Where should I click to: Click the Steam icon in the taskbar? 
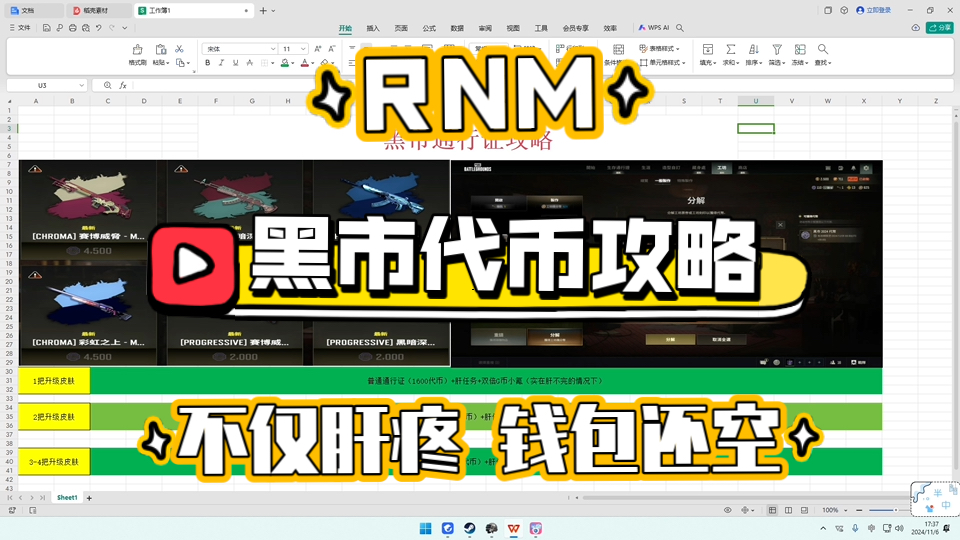[x=470, y=528]
